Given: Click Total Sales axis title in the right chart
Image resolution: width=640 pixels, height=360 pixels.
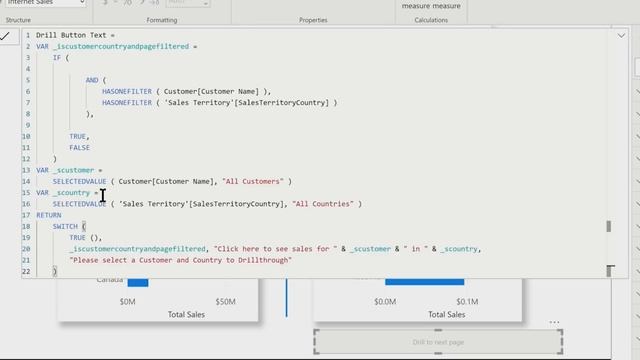Looking at the screenshot, I should coord(447,314).
